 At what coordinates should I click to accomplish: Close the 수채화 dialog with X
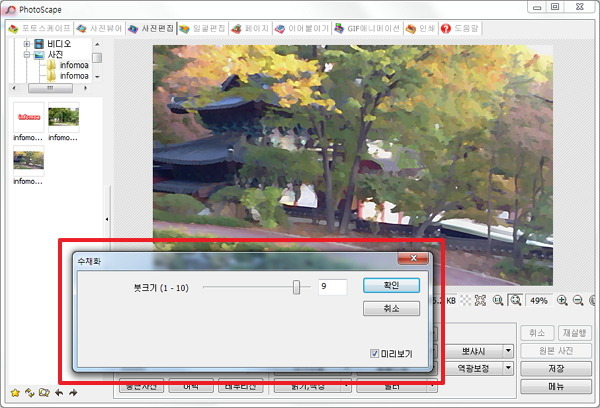[x=413, y=258]
